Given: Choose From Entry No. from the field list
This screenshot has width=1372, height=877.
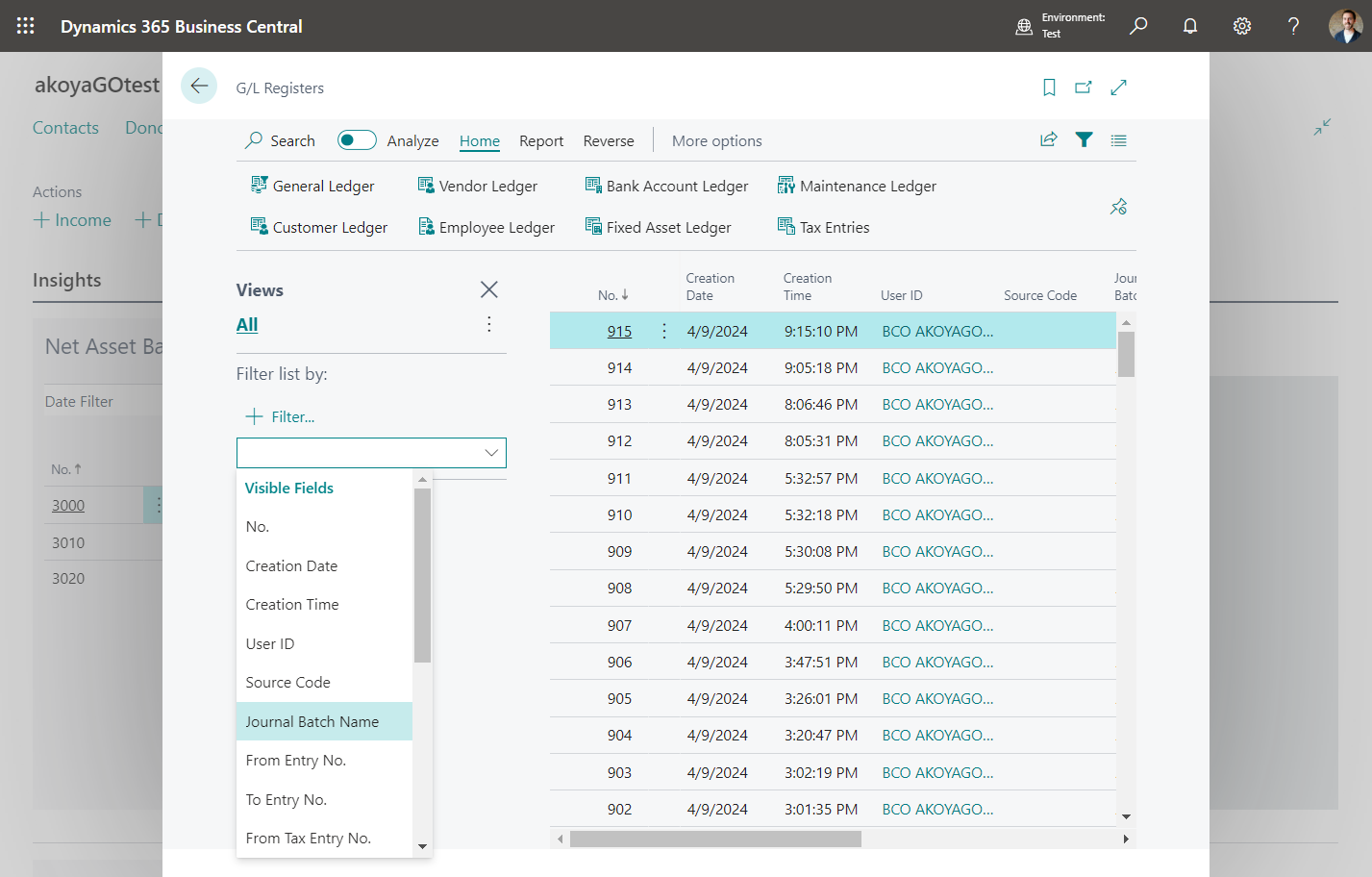Looking at the screenshot, I should coord(324,761).
